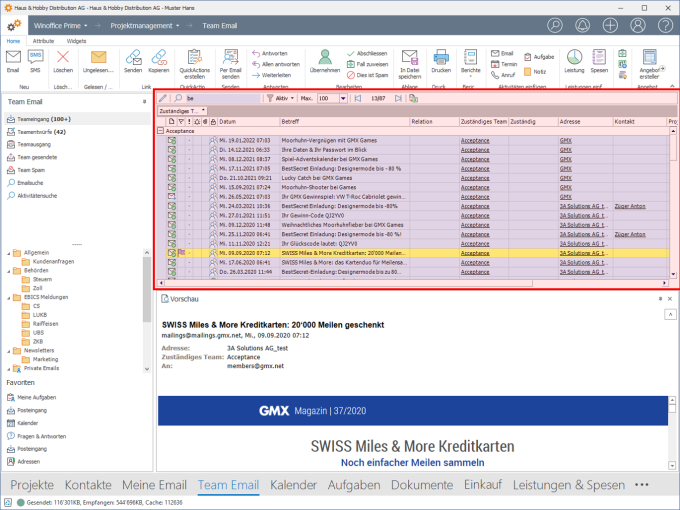Collapse the Allgemein folder
680x510 pixels.
(x=9, y=253)
